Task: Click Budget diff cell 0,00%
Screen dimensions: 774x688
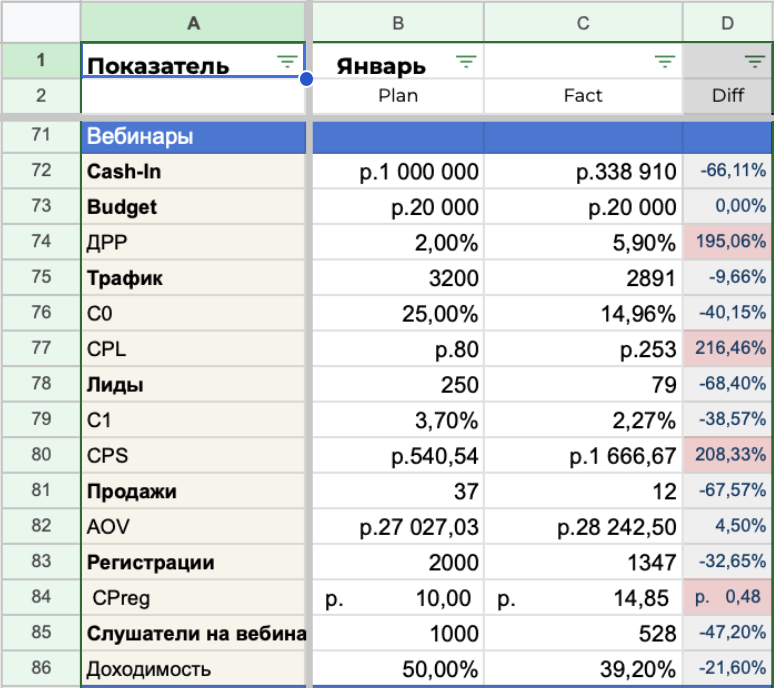Action: tap(728, 207)
